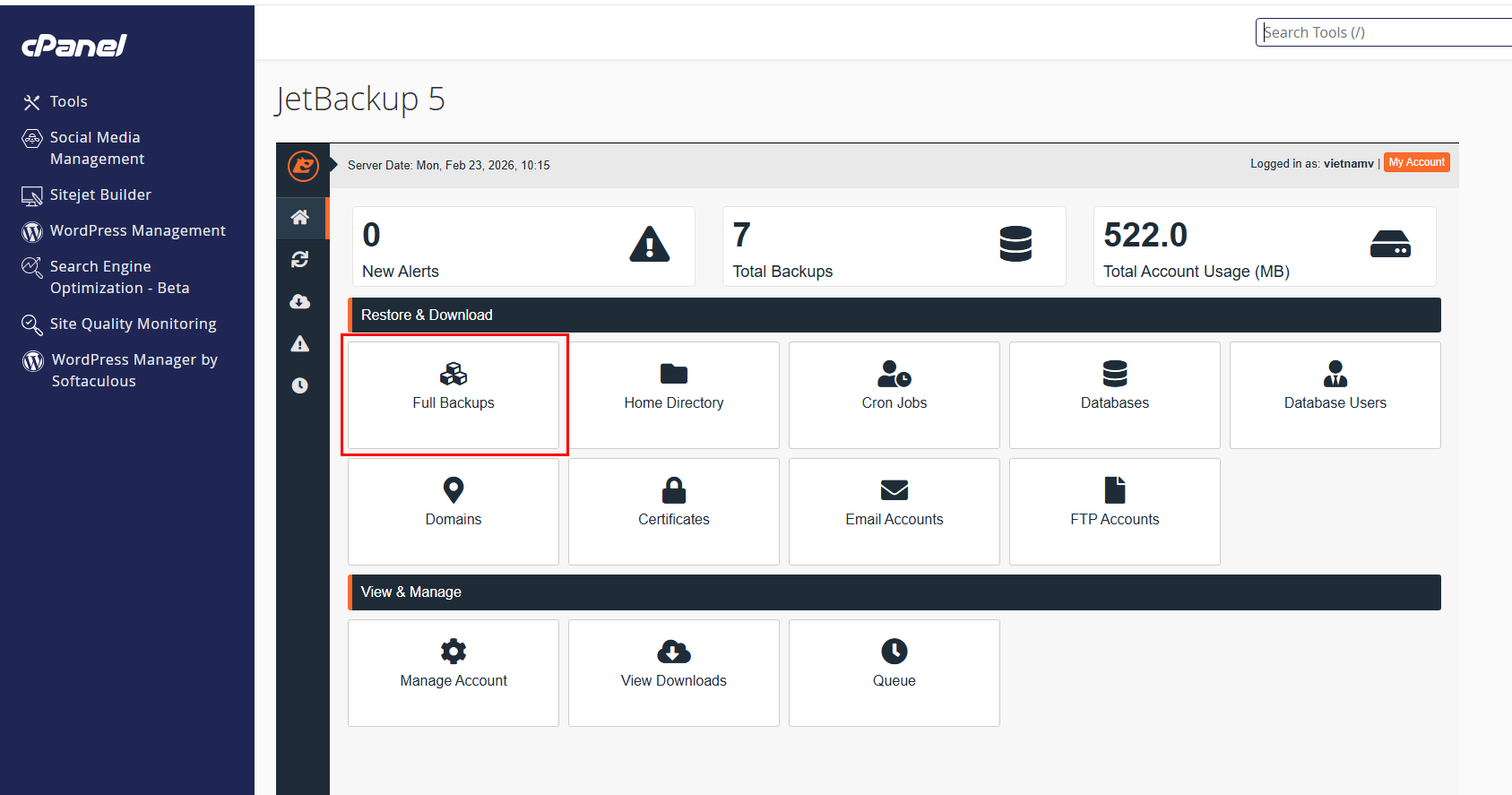
Task: Open Databases tile
Action: (x=1115, y=395)
